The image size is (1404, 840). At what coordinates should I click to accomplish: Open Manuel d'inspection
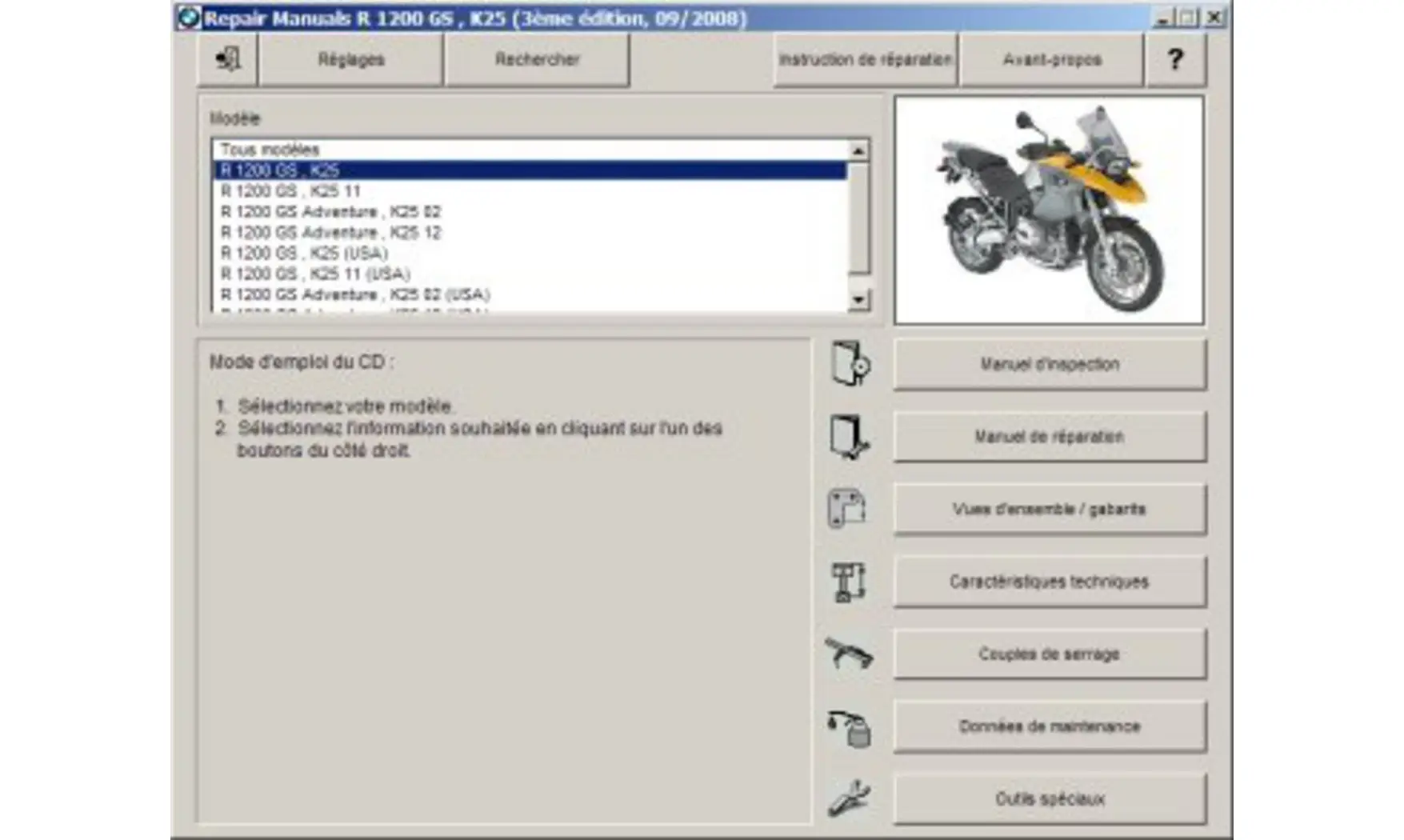(x=1050, y=365)
